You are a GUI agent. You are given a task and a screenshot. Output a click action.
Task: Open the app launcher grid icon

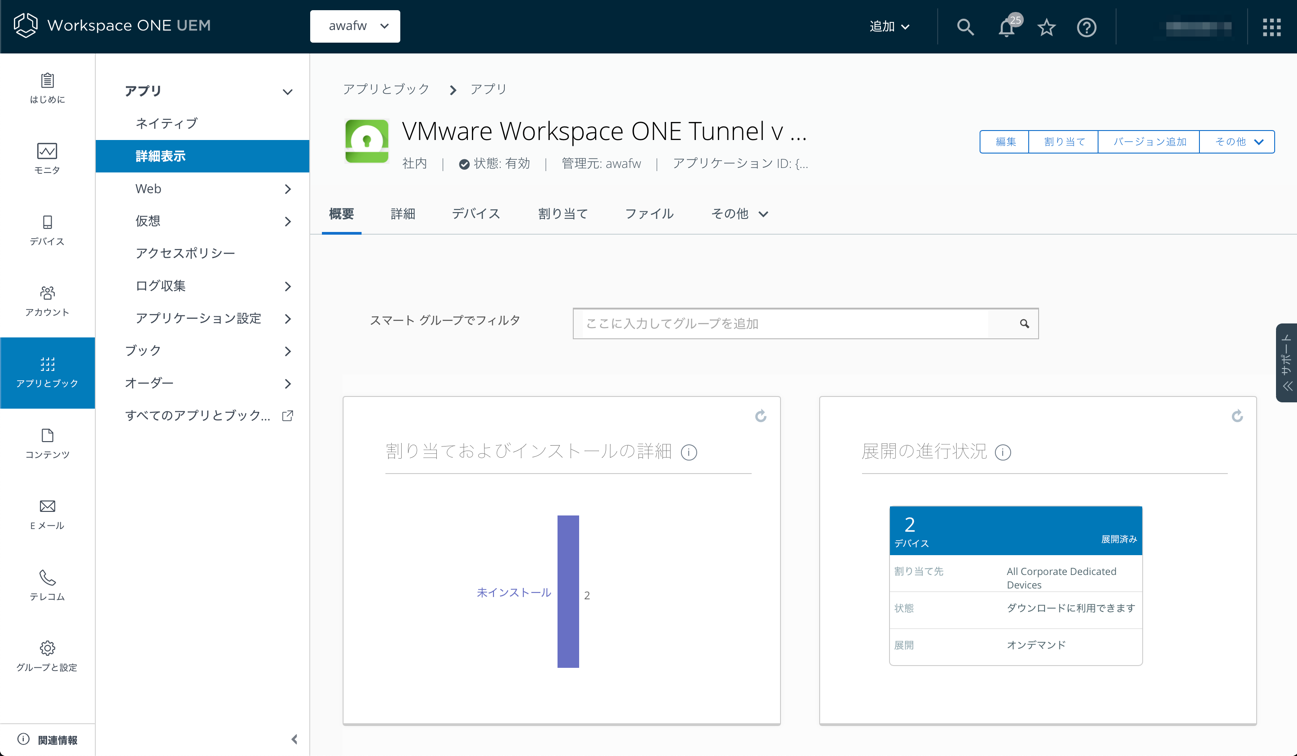coord(1272,27)
